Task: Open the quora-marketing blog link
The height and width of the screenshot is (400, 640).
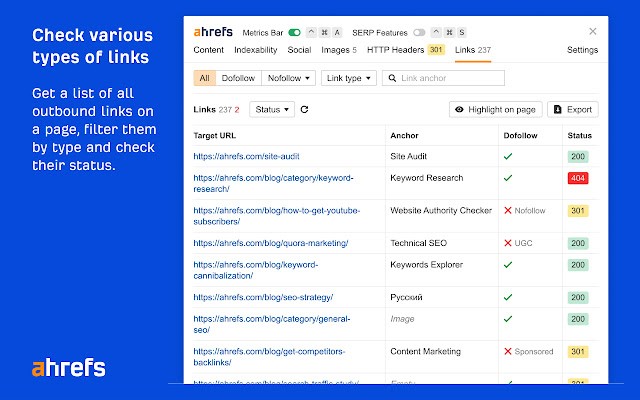Action: (x=271, y=243)
